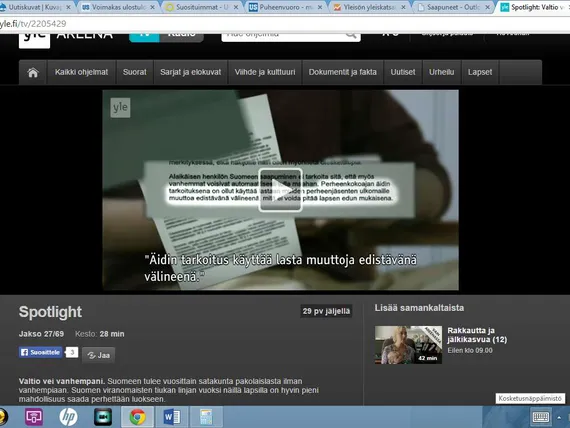The height and width of the screenshot is (428, 570).
Task: Click the yle watermark in video
Action: point(120,107)
